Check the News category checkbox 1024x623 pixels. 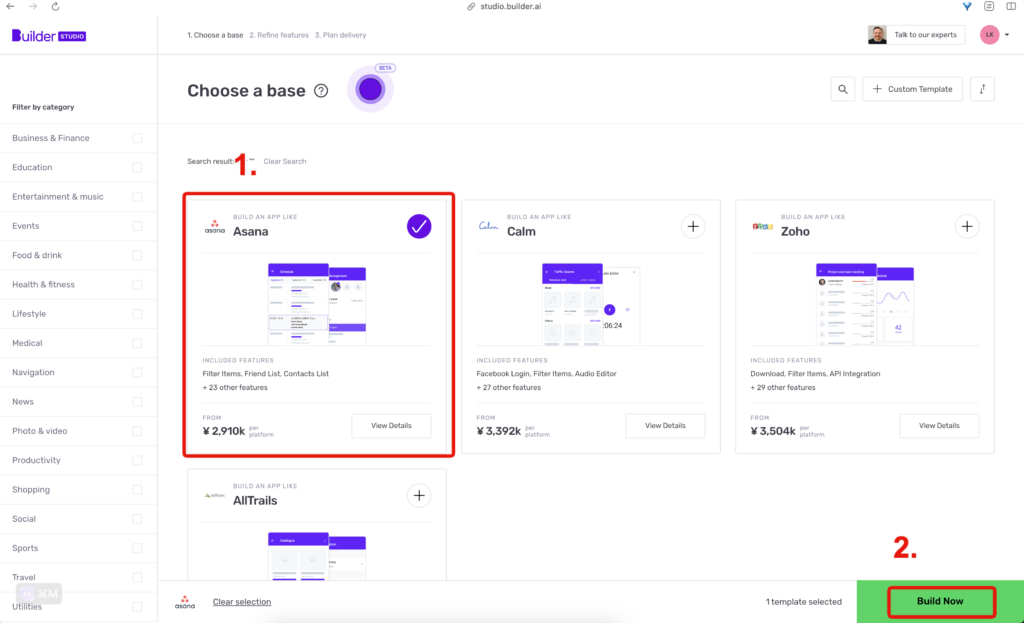(x=137, y=402)
